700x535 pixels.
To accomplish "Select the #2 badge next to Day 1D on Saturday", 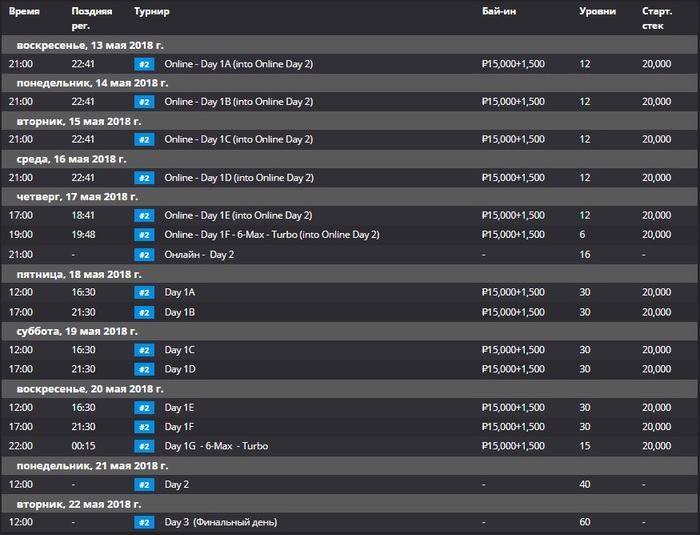I will tap(144, 369).
